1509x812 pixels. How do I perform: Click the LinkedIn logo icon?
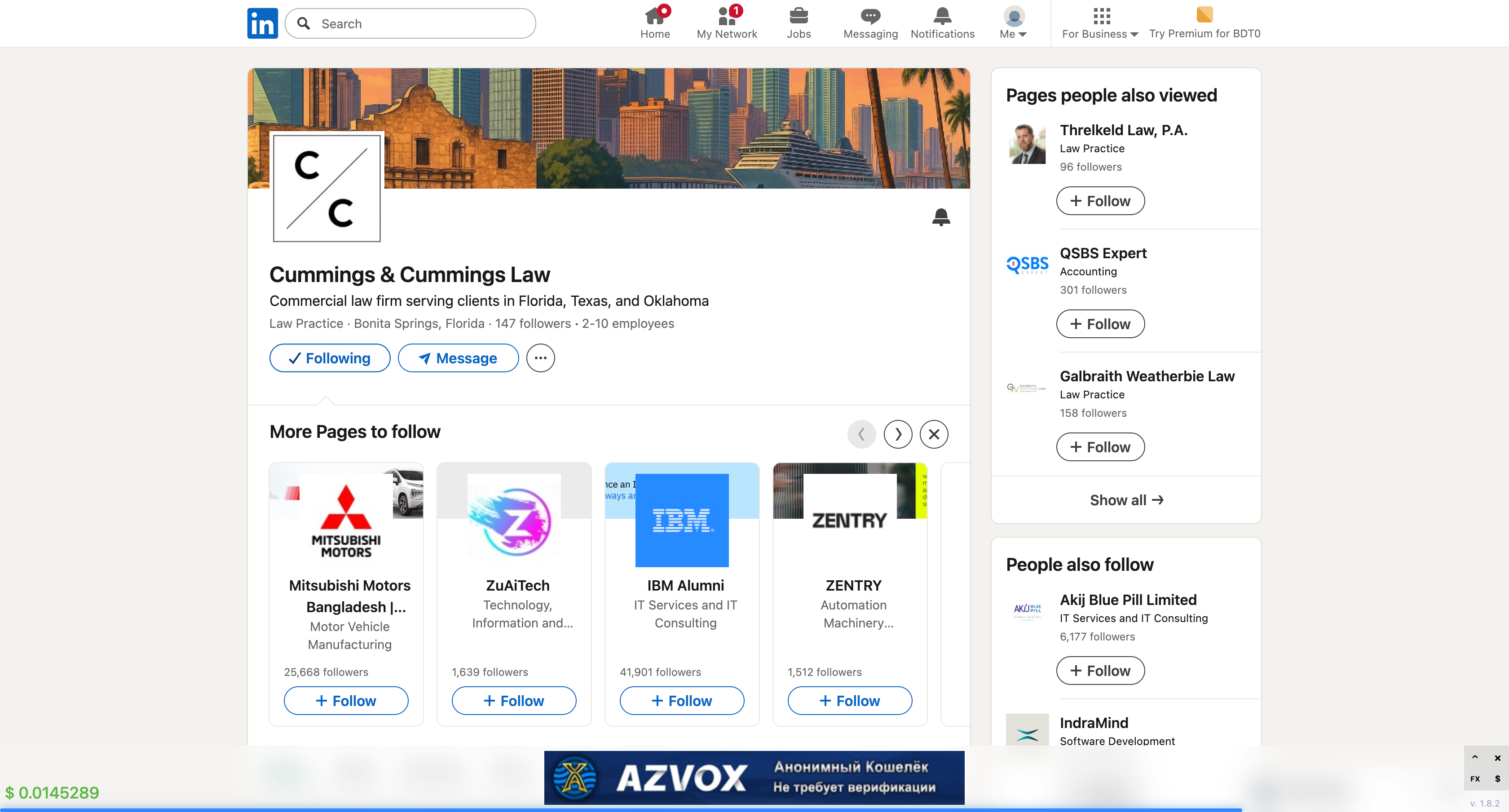click(262, 23)
